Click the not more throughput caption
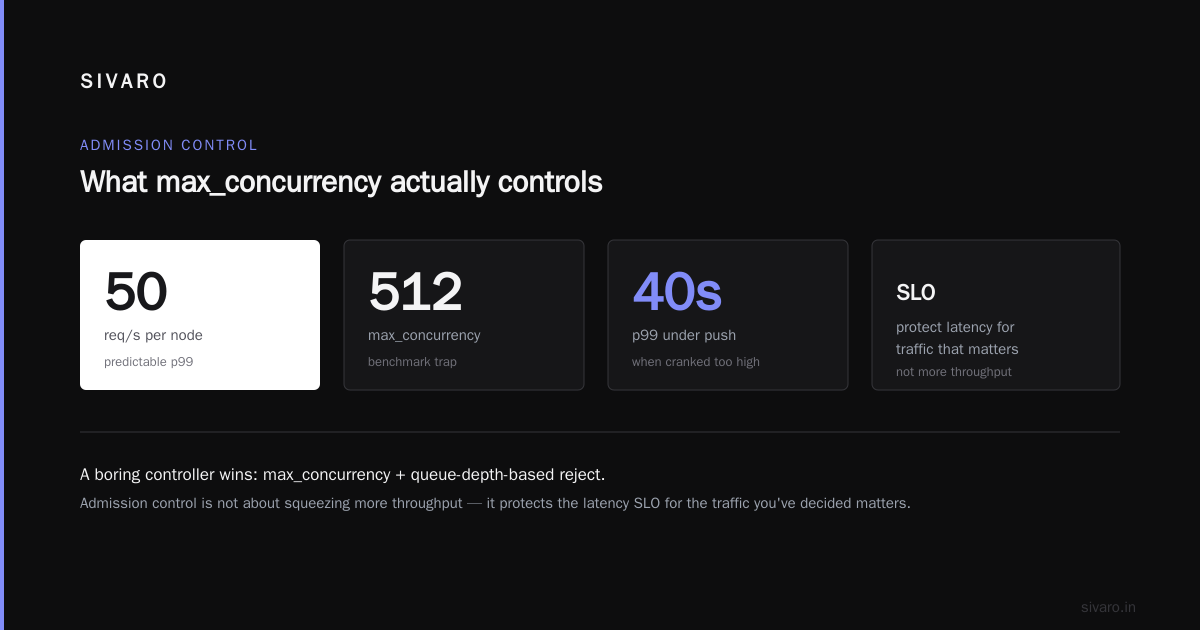 [x=954, y=372]
